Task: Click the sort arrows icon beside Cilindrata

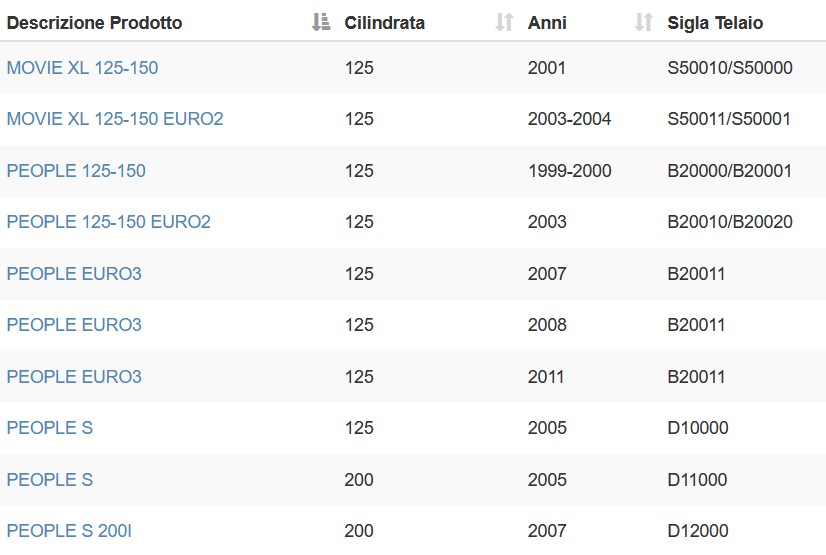Action: pyautogui.click(x=504, y=23)
